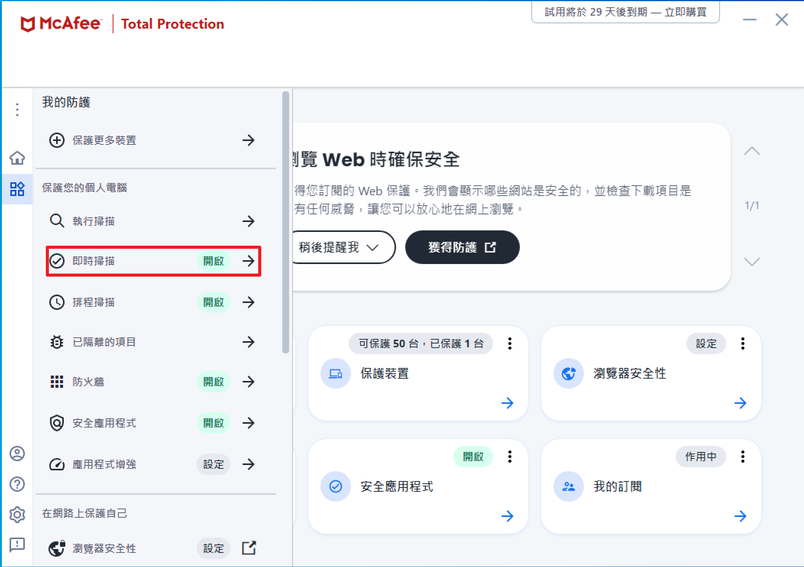This screenshot has width=804, height=567.
Task: Click the 開啟 status badge for 防火牆
Action: click(x=213, y=381)
